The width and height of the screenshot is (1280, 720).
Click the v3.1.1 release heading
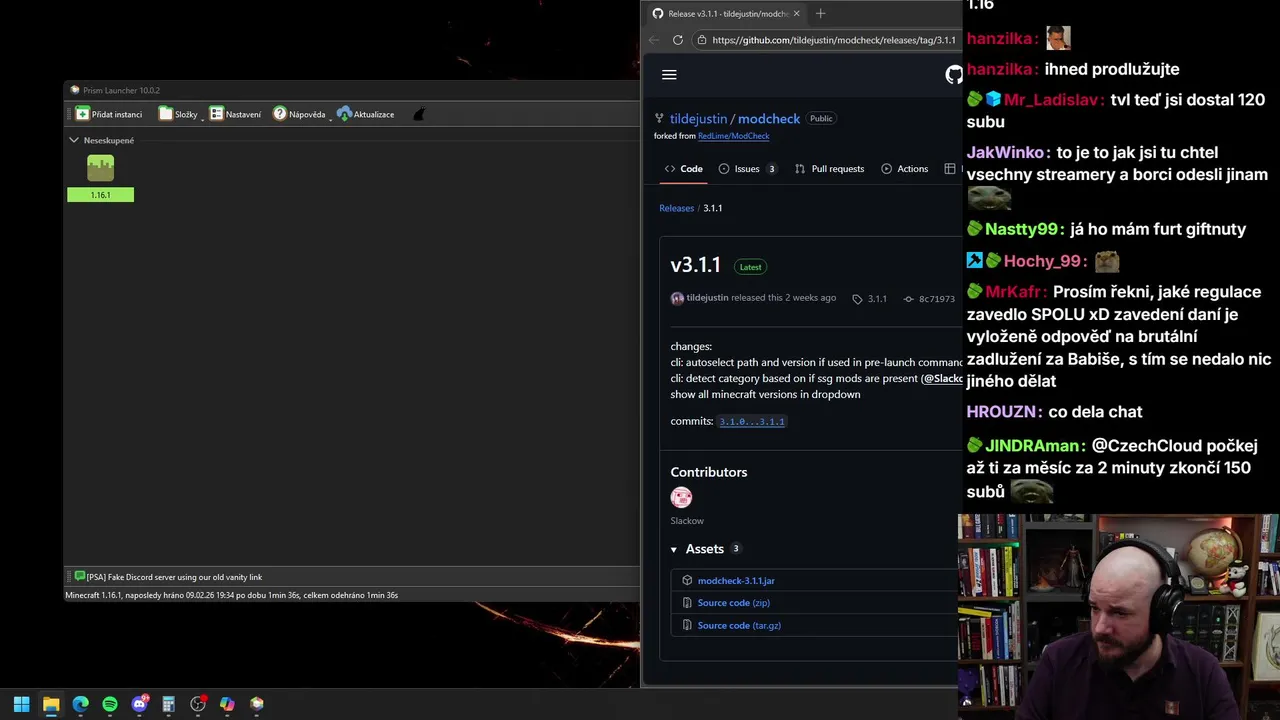pyautogui.click(x=695, y=265)
